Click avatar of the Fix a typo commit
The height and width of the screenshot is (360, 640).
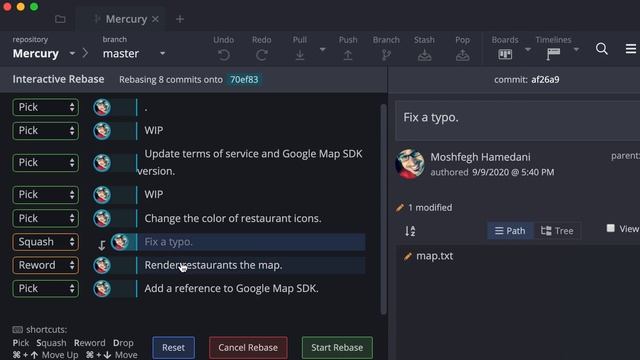(x=120, y=242)
